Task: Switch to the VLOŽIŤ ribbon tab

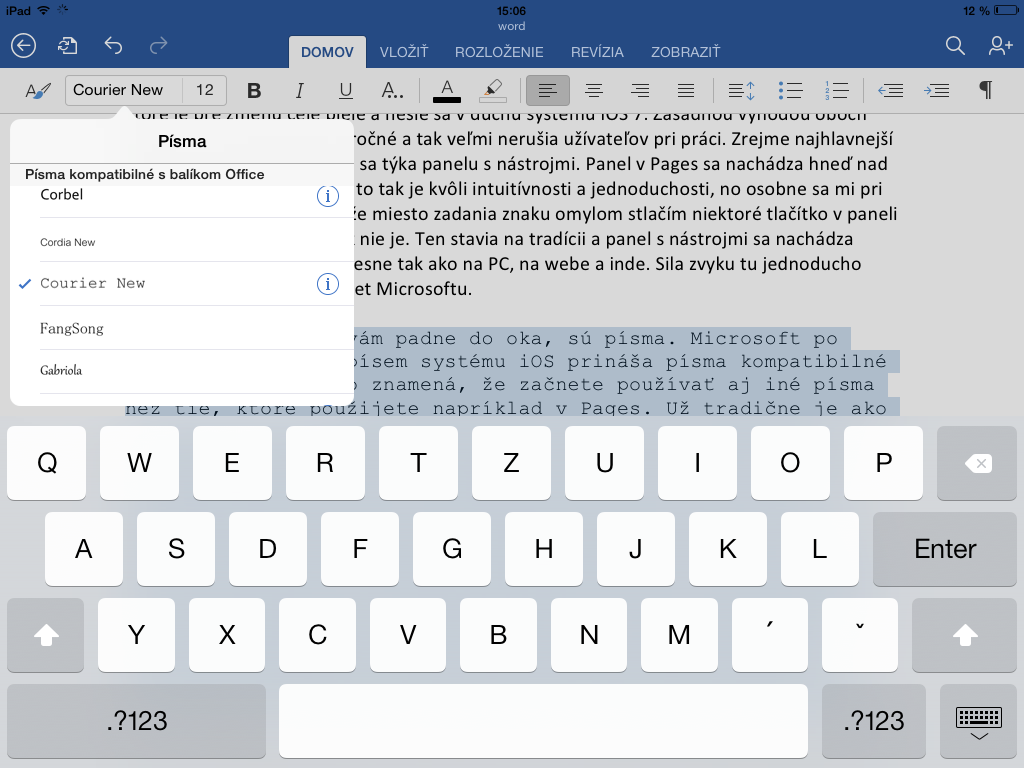Action: [x=404, y=51]
